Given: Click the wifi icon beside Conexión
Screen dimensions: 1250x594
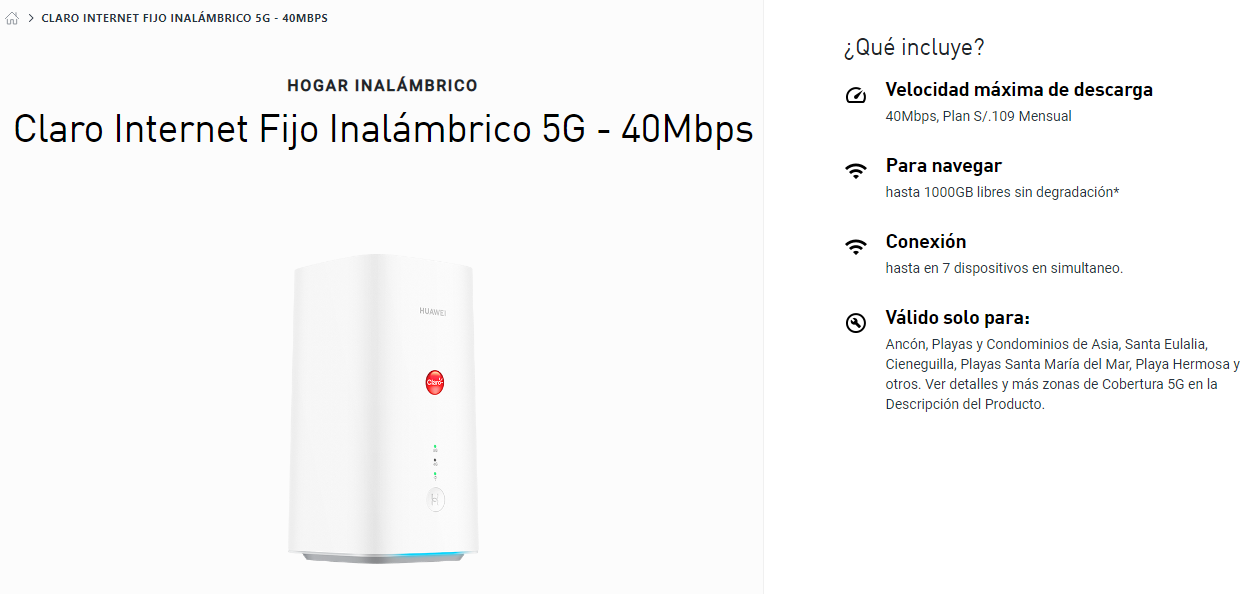Looking at the screenshot, I should point(855,247).
